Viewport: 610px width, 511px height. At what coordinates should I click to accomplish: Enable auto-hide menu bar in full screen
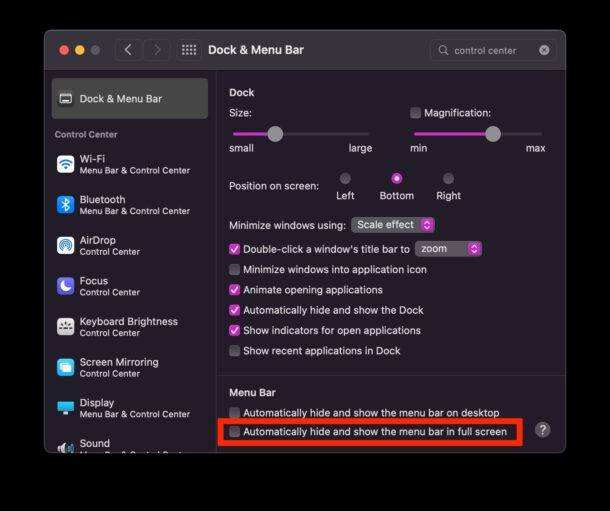[x=234, y=432]
